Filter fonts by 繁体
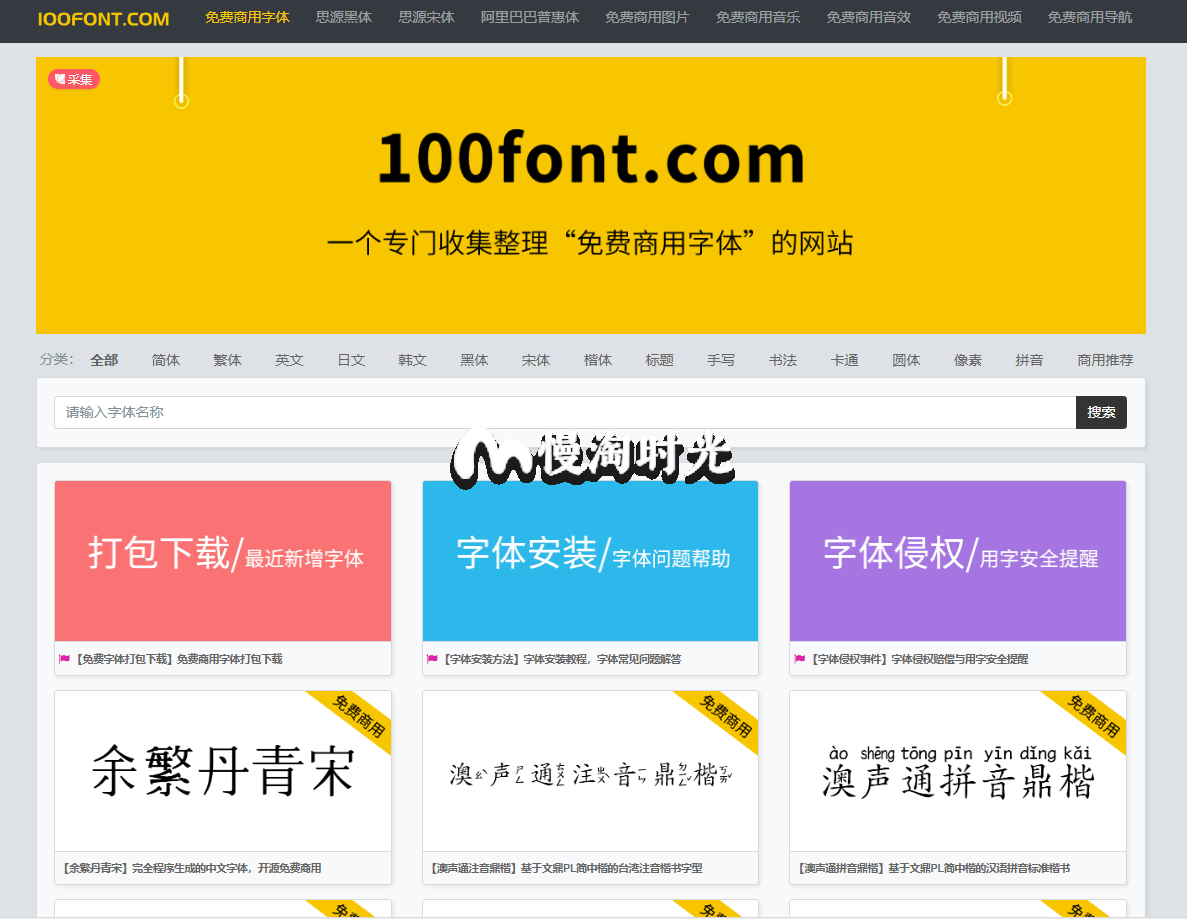Viewport: 1187px width, 919px height. [x=227, y=360]
